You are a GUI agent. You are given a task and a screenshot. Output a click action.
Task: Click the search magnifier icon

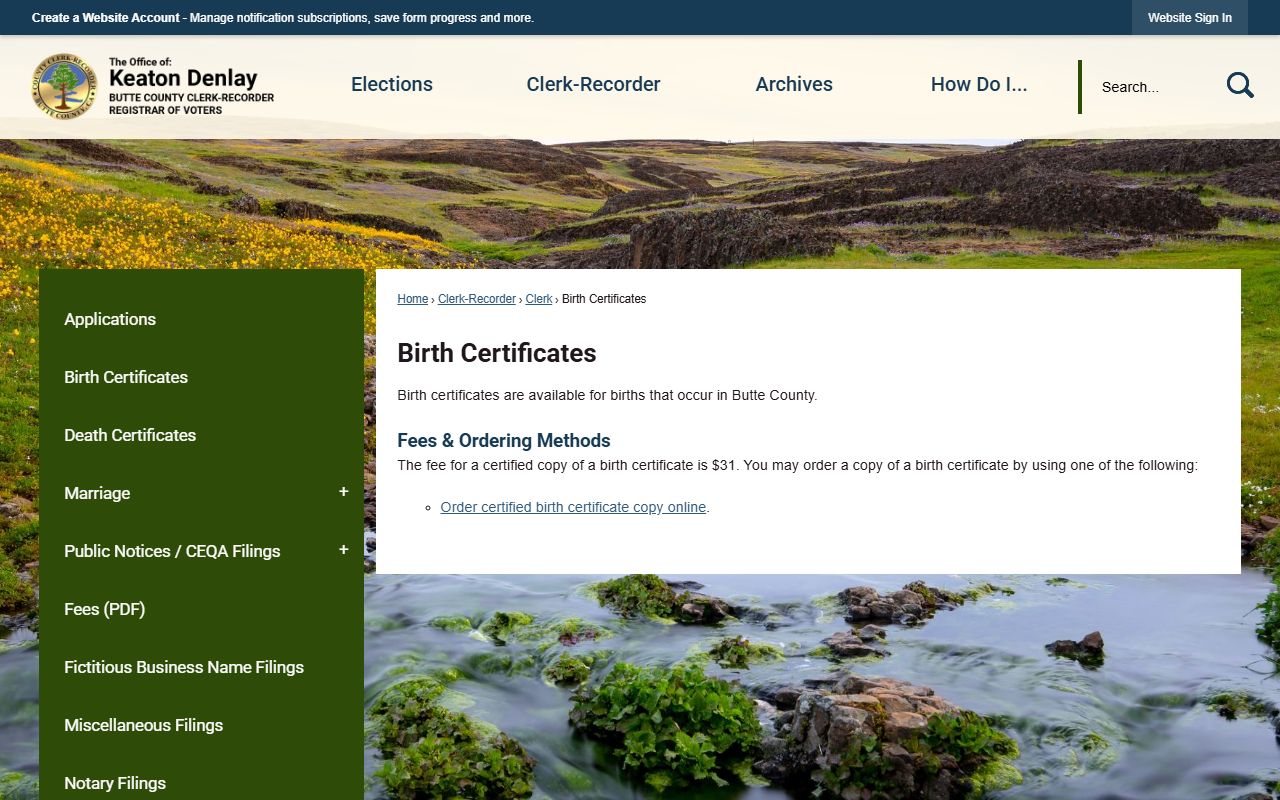pos(1240,86)
